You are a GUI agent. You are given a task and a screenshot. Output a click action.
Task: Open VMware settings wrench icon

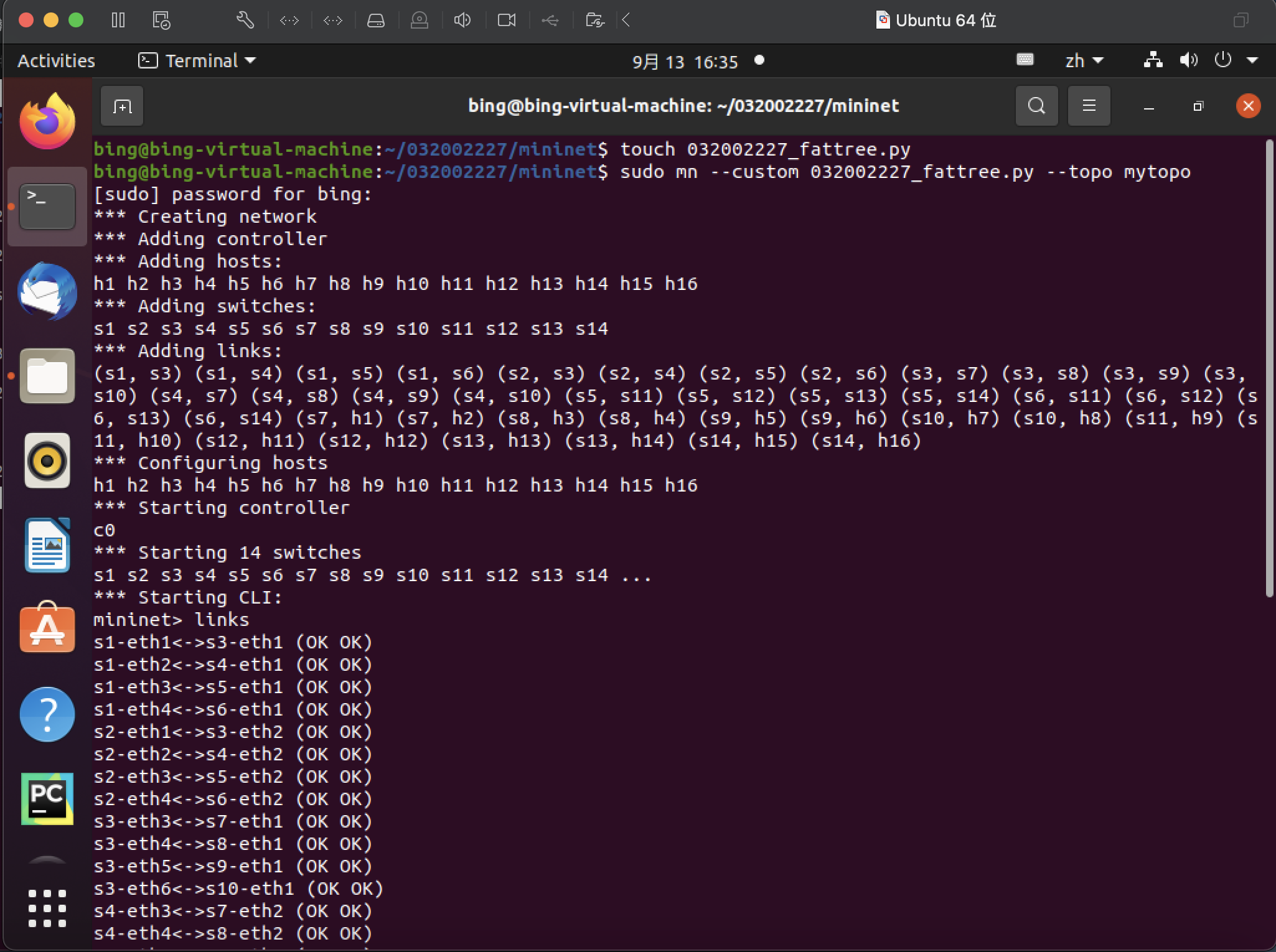click(x=245, y=21)
